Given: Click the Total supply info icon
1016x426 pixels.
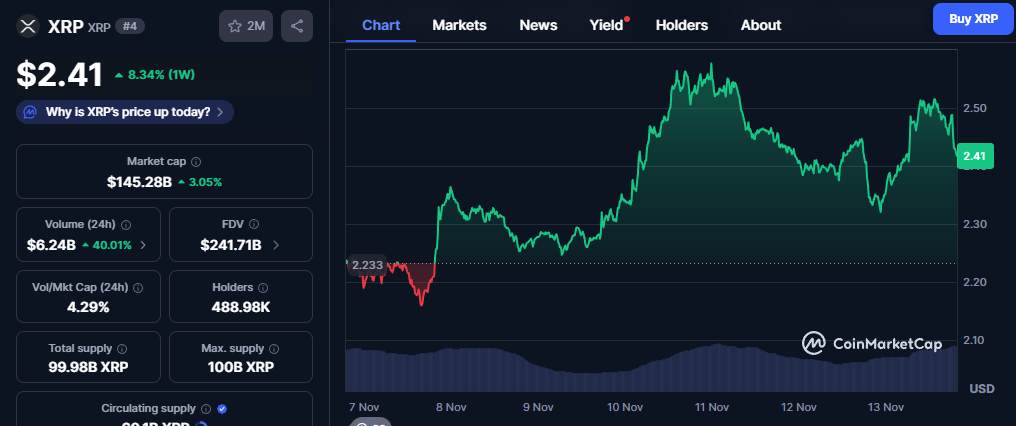Looking at the screenshot, I should (x=122, y=349).
